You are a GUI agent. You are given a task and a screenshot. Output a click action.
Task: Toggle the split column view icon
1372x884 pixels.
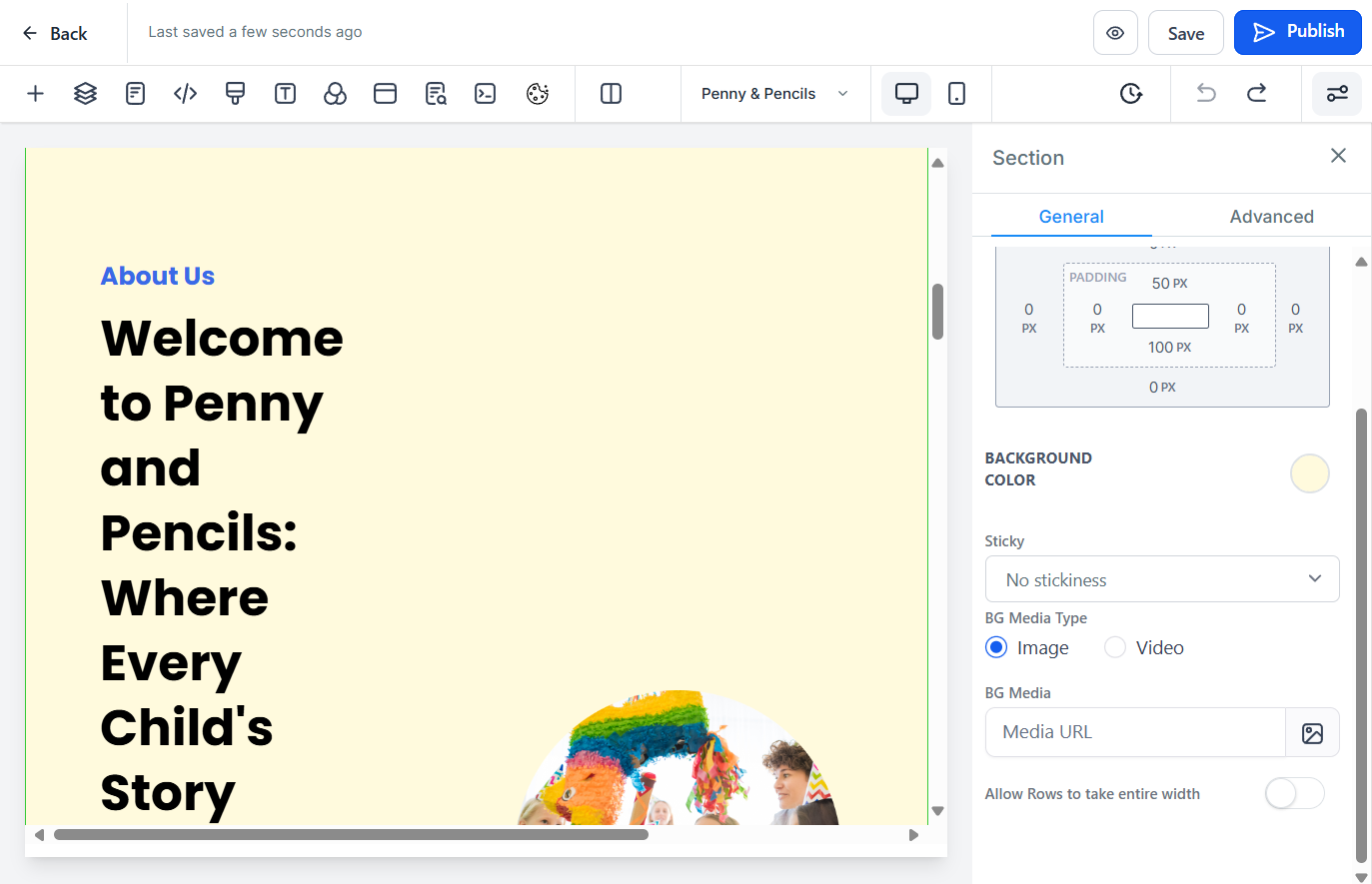point(611,94)
